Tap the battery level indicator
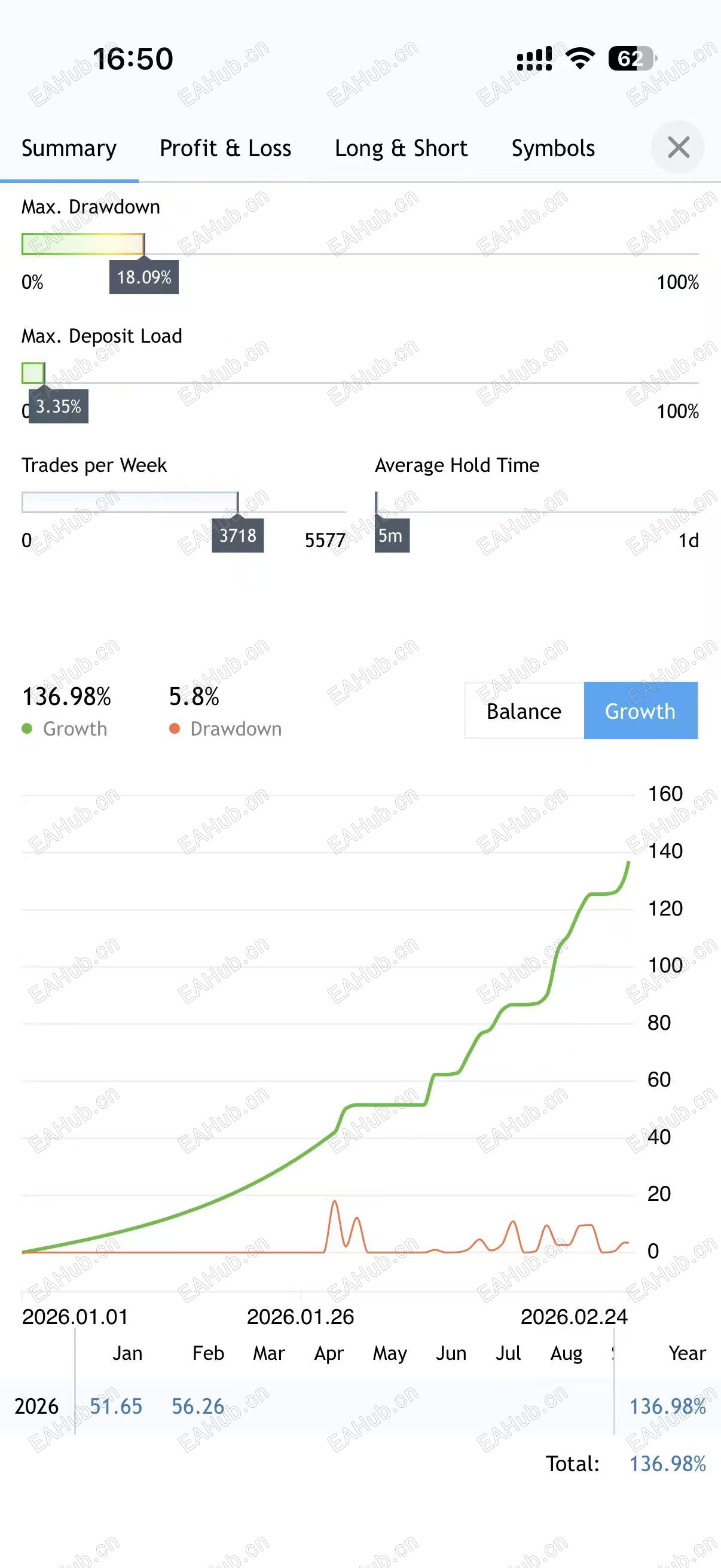Image resolution: width=721 pixels, height=1568 pixels. [631, 59]
